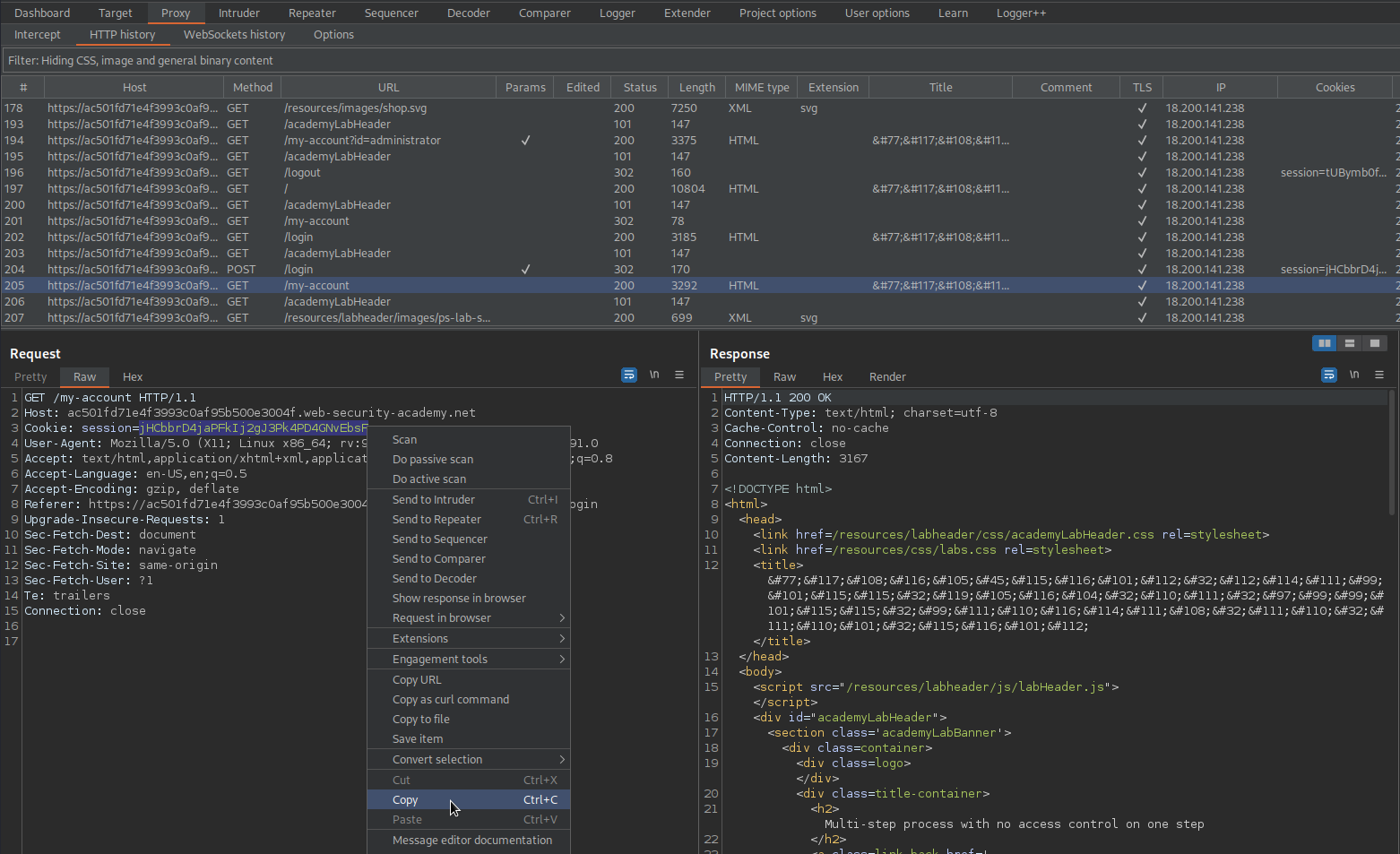This screenshot has height=854, width=1400.
Task: Click Params checkmark in row 194
Action: pyautogui.click(x=525, y=140)
